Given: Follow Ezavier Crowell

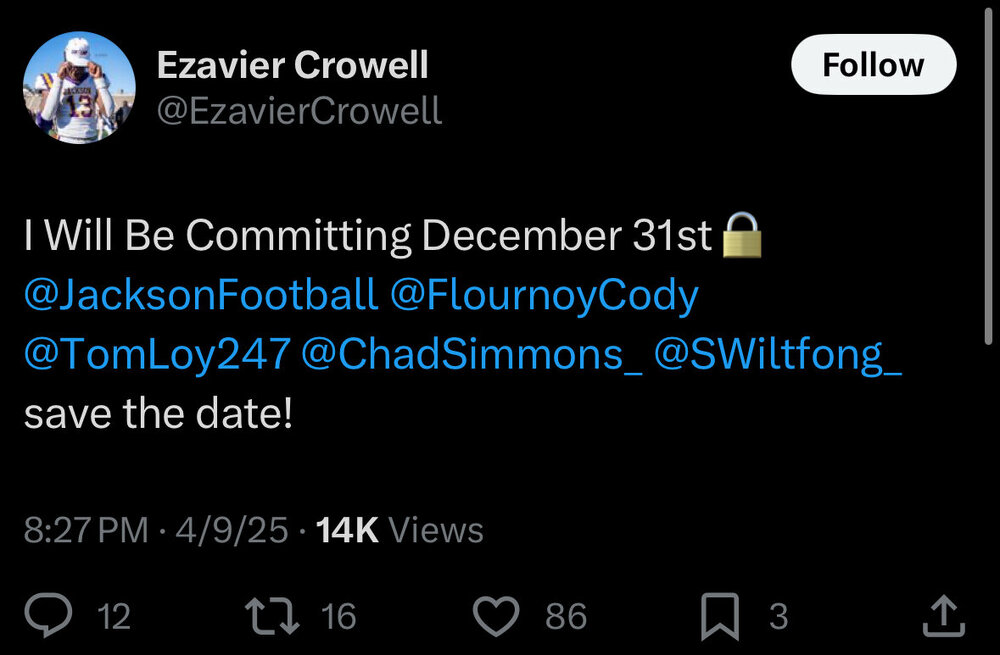Looking at the screenshot, I should click(873, 66).
